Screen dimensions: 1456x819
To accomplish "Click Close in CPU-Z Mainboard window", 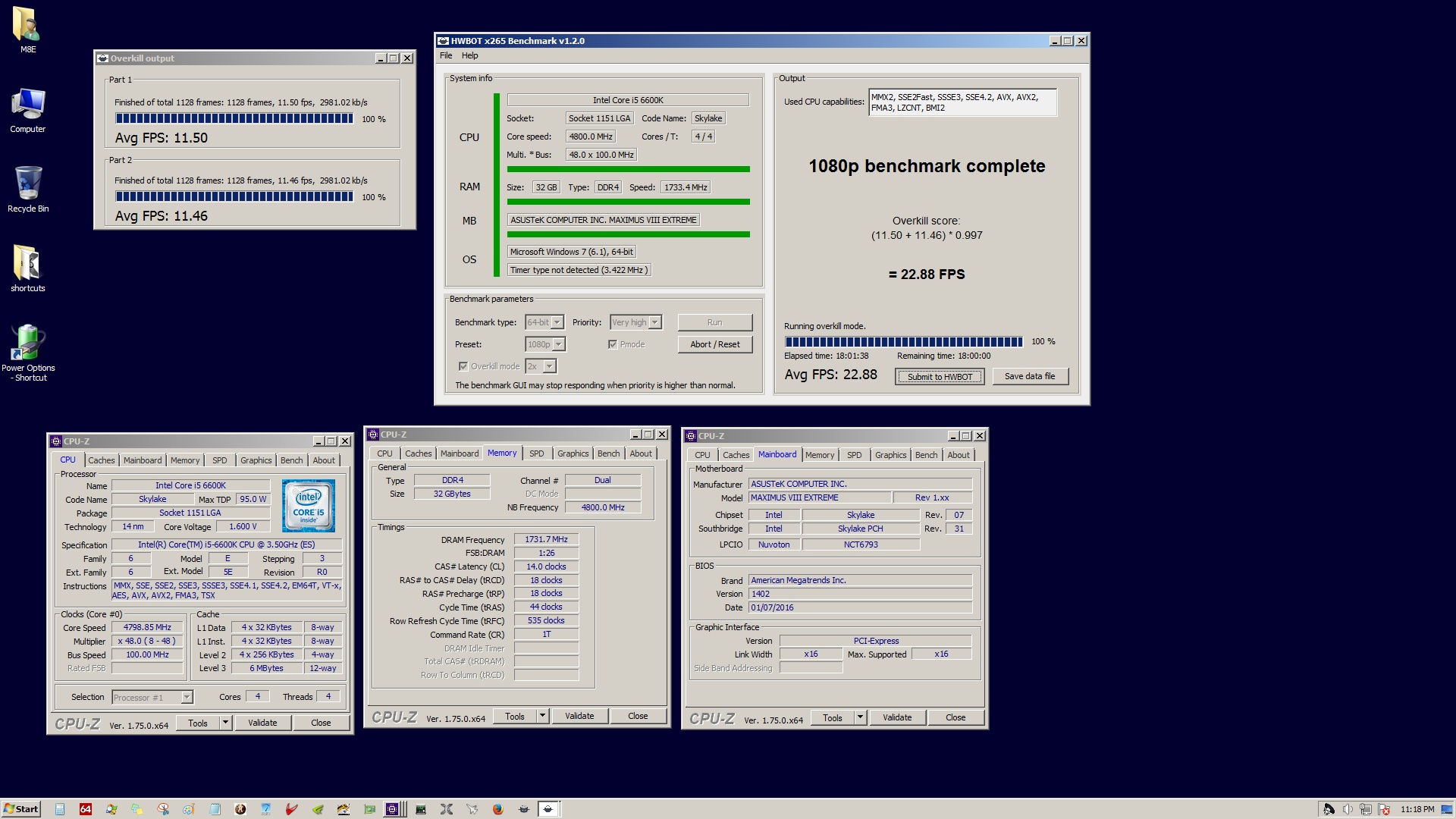I will coord(955,718).
